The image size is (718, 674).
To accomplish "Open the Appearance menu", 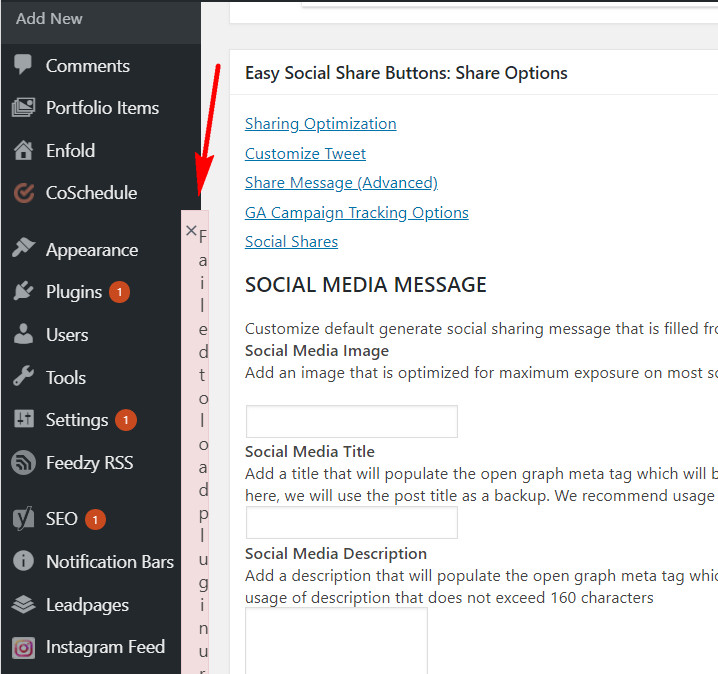I will coord(92,250).
